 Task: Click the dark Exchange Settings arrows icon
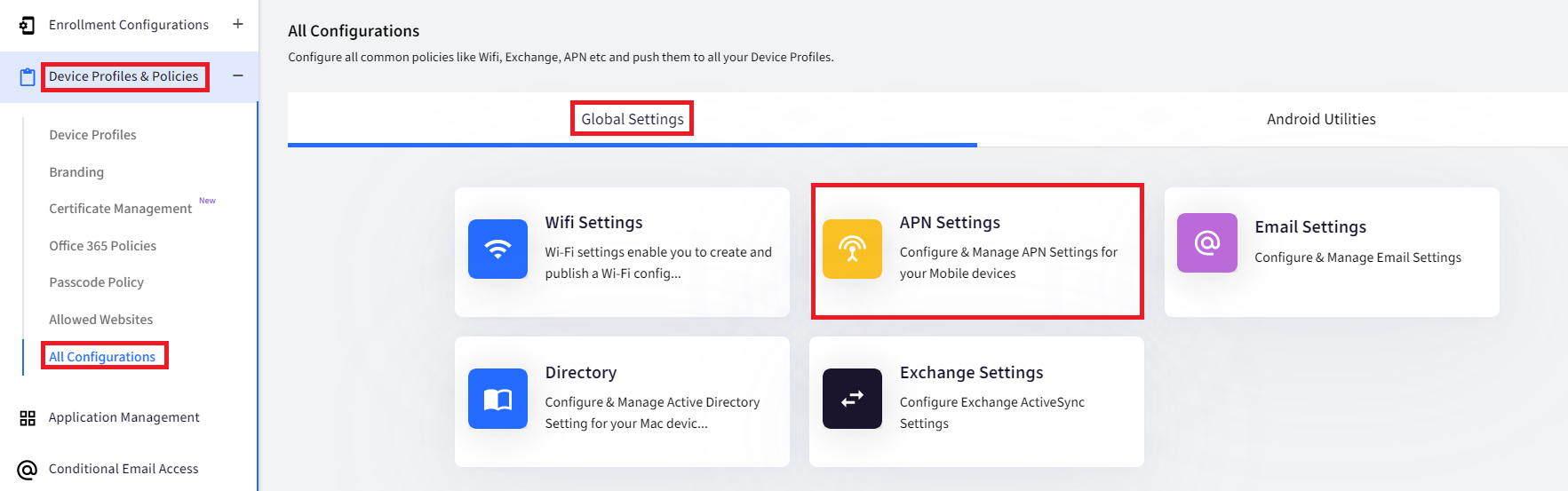(852, 399)
